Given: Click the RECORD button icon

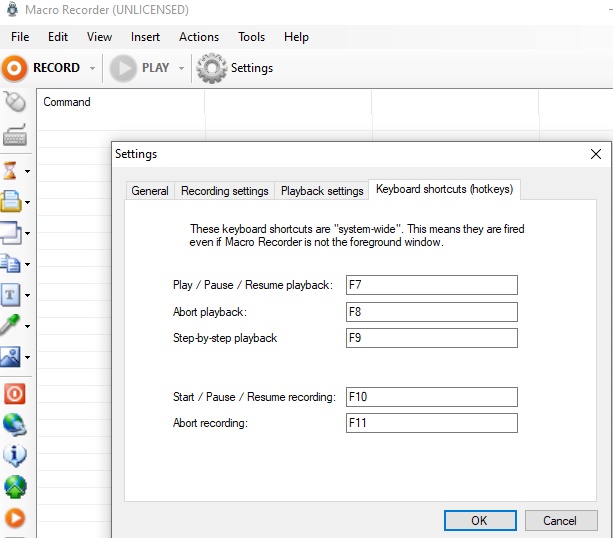Looking at the screenshot, I should 14,68.
